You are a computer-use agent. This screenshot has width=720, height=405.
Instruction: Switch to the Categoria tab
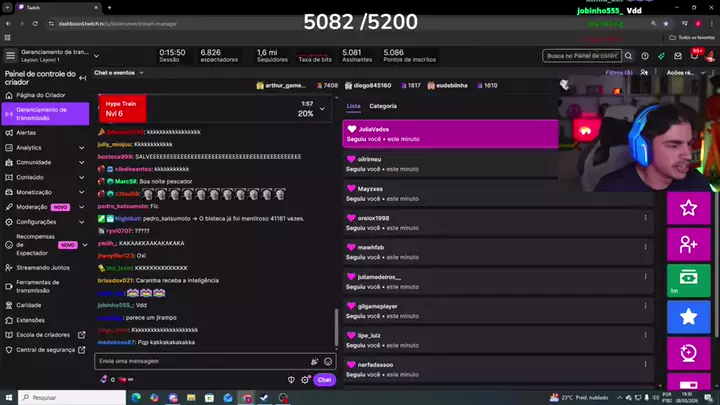382,106
